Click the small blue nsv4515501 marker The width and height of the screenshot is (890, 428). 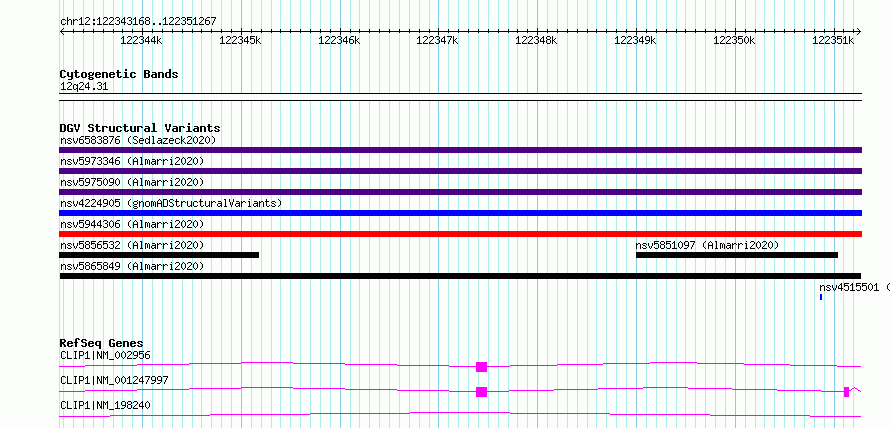pyautogui.click(x=821, y=297)
